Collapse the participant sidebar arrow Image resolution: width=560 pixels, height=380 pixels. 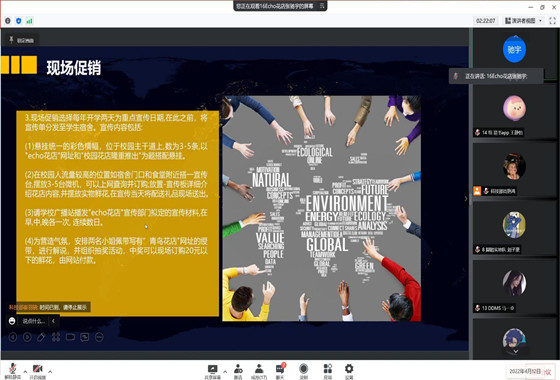point(466,199)
